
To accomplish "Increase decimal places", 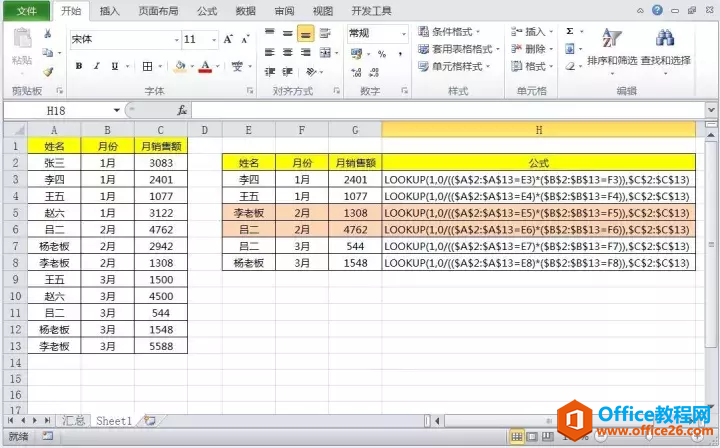I will pos(356,72).
